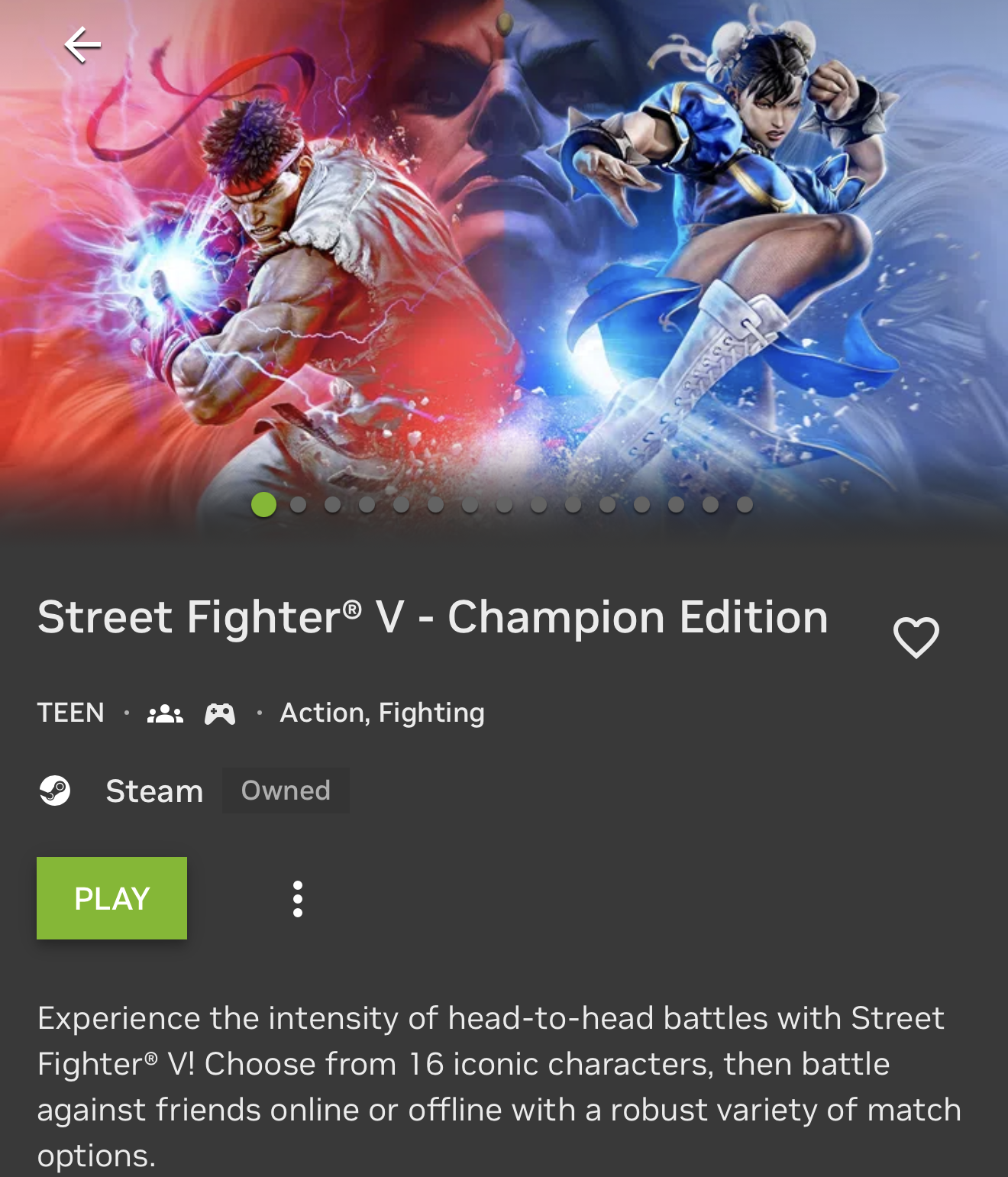The image size is (1008, 1177).
Task: Select the second carousel dot
Action: coord(299,505)
